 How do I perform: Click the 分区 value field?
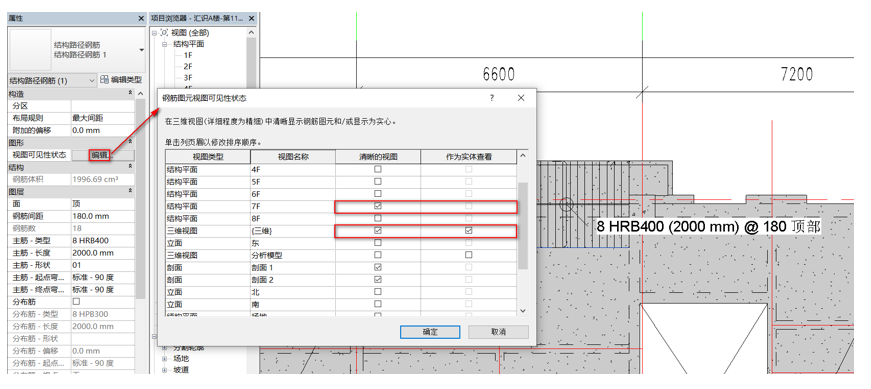103,106
